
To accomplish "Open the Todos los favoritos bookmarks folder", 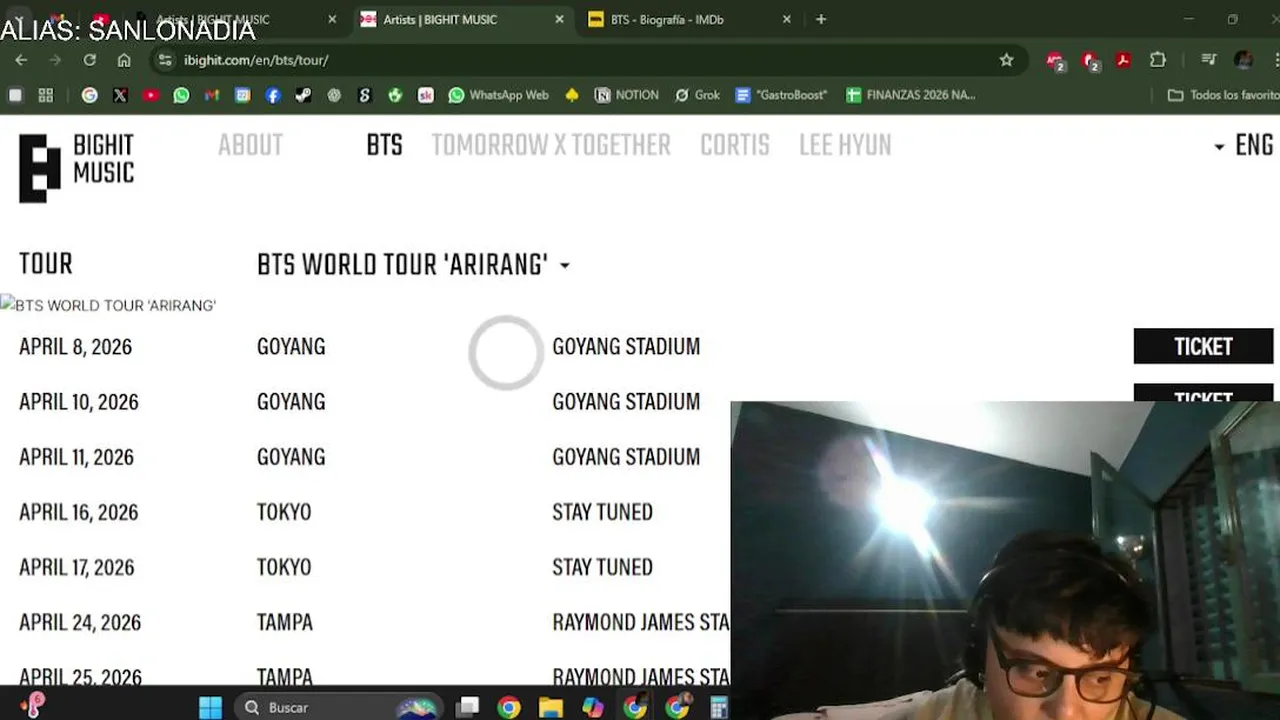I will 1223,95.
